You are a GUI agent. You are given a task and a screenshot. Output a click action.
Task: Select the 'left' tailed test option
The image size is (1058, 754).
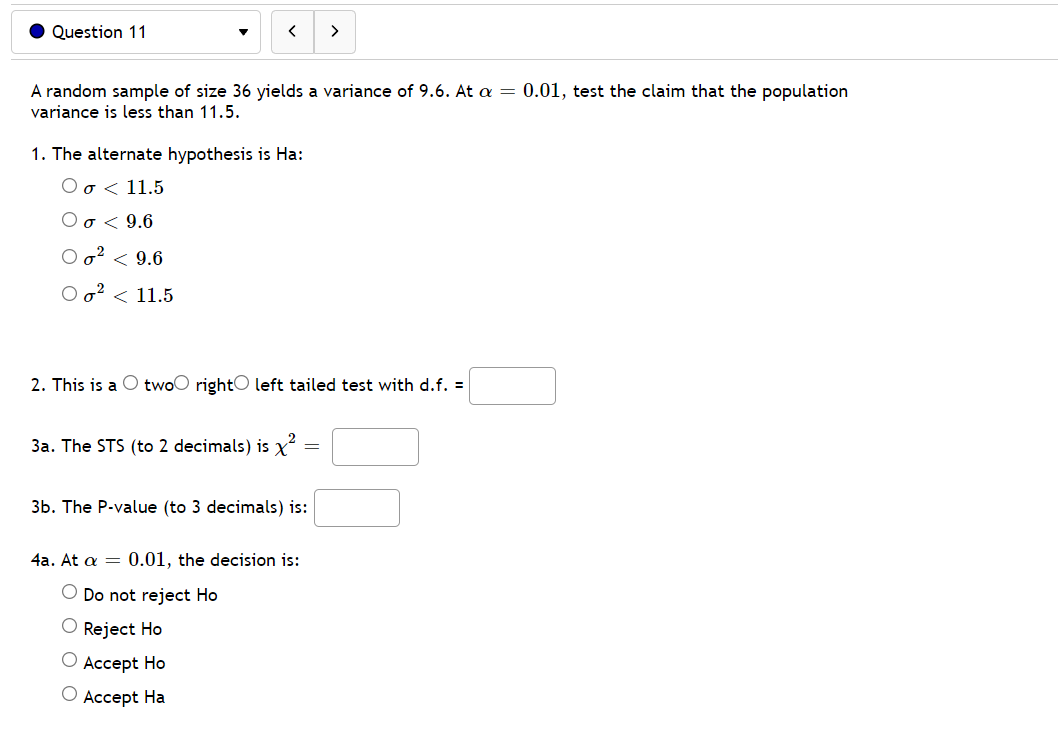pyautogui.click(x=239, y=381)
